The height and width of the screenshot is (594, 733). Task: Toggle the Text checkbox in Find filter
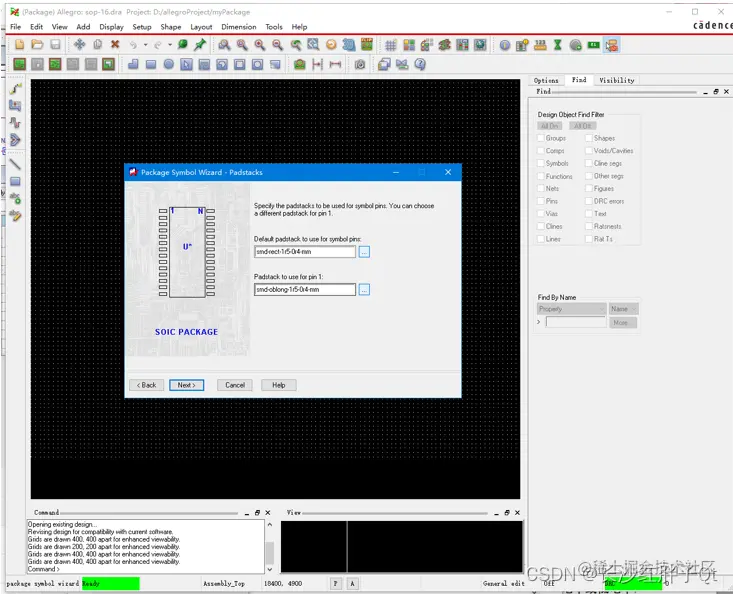589,214
